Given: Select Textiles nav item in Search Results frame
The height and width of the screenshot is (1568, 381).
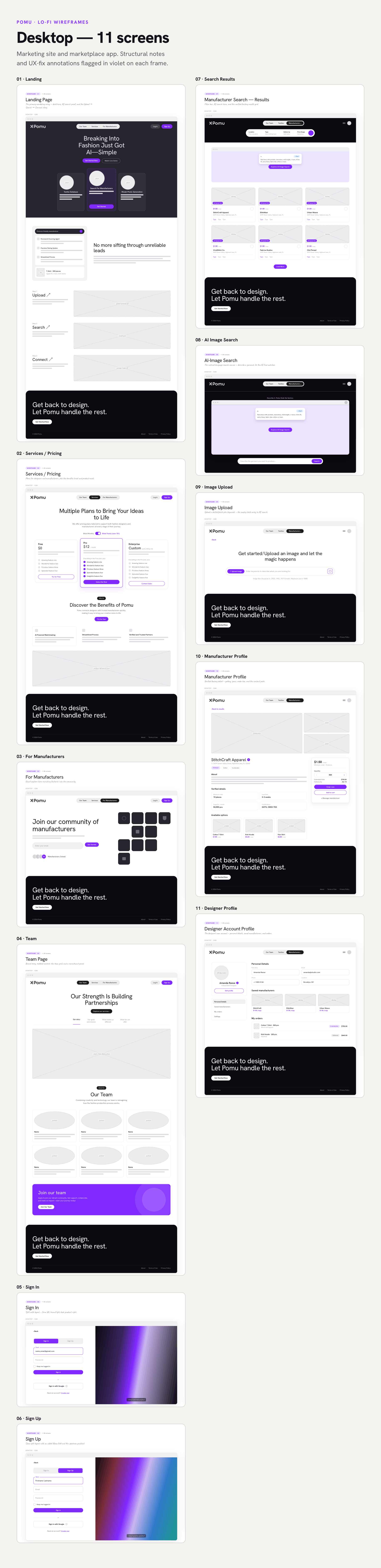Looking at the screenshot, I should tap(281, 123).
